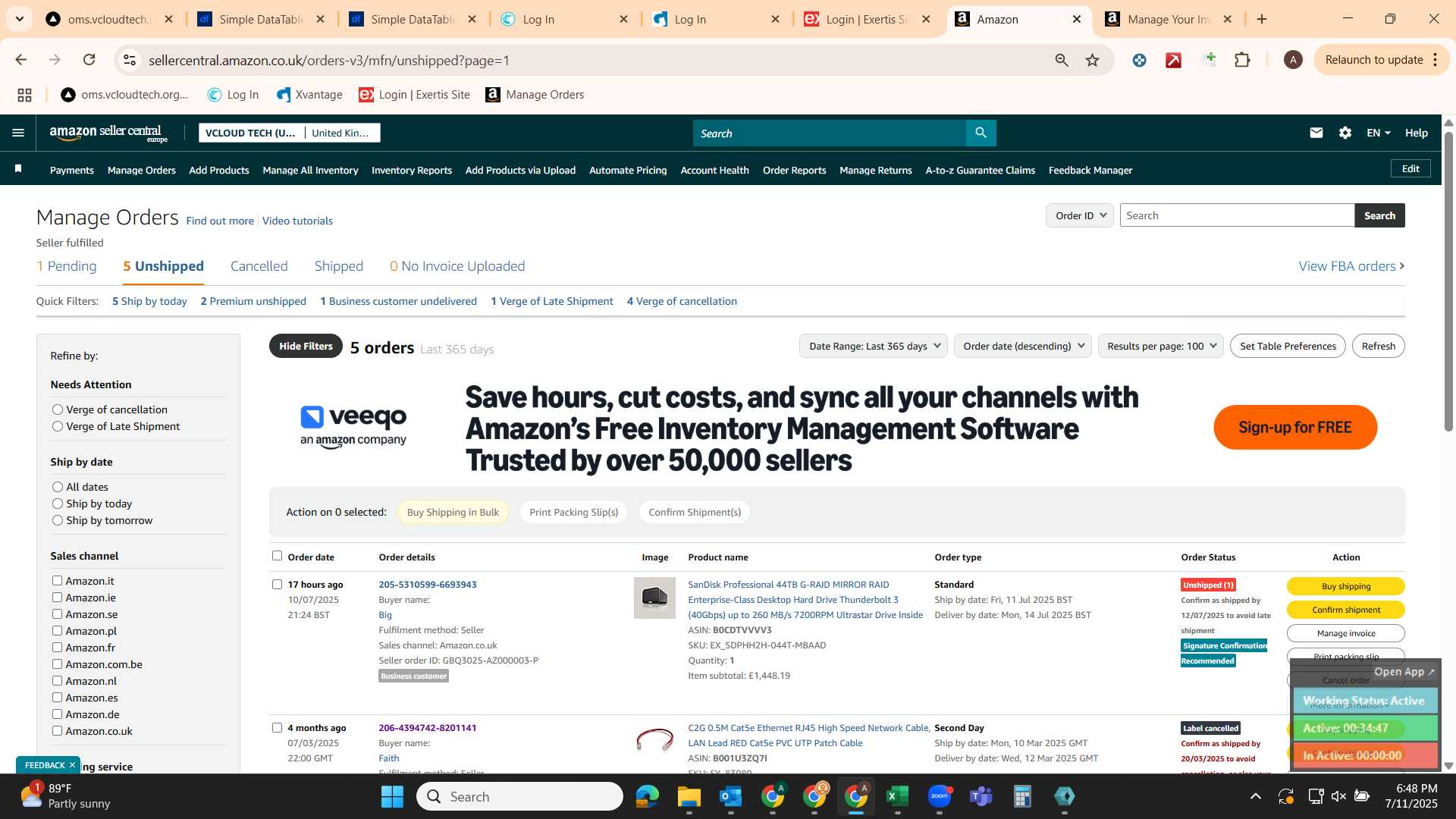Click the page vertical scrollbar thumb
The height and width of the screenshot is (819, 1456).
point(1448,281)
